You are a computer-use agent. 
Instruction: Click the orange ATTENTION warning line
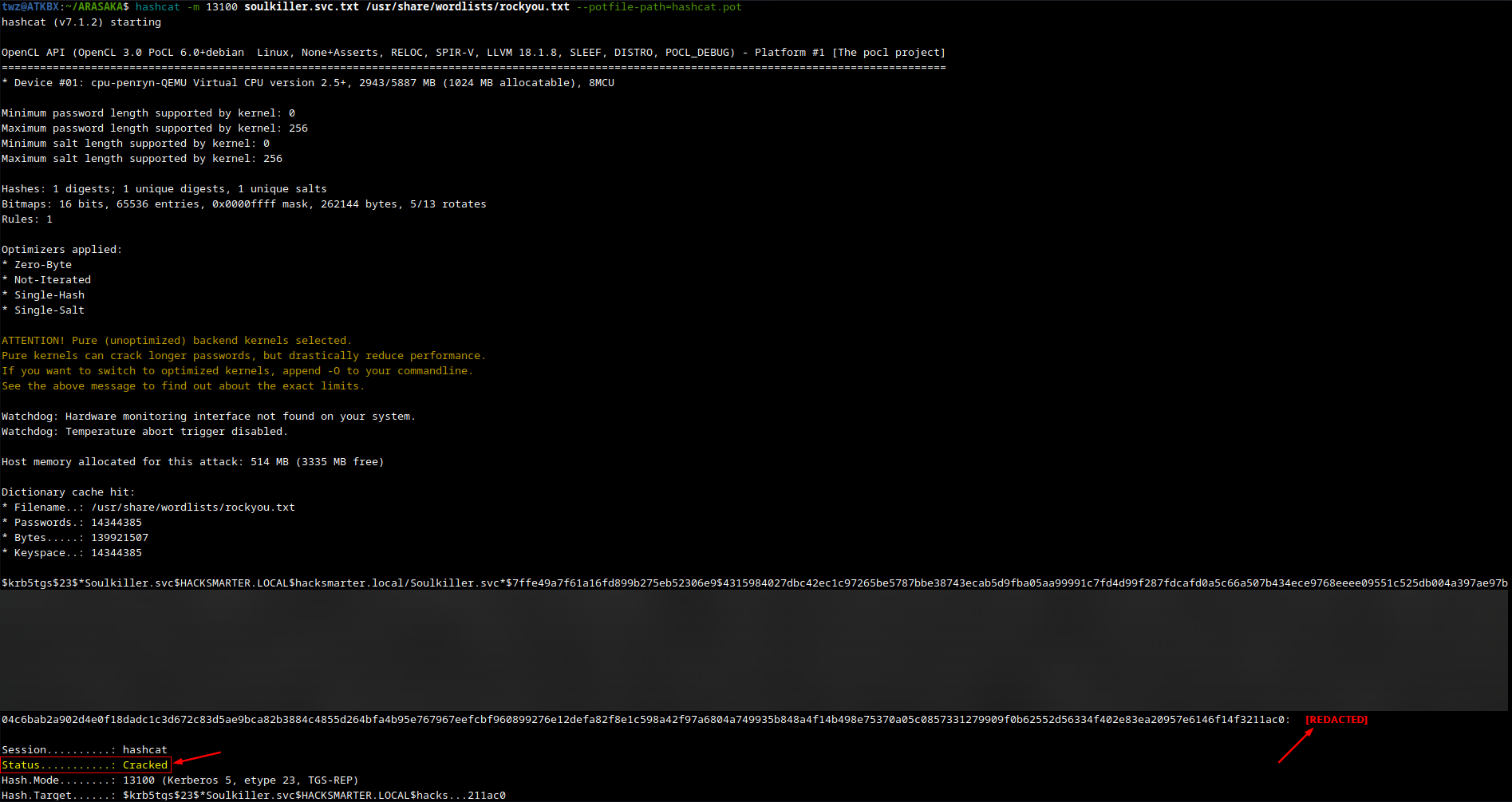pos(176,341)
